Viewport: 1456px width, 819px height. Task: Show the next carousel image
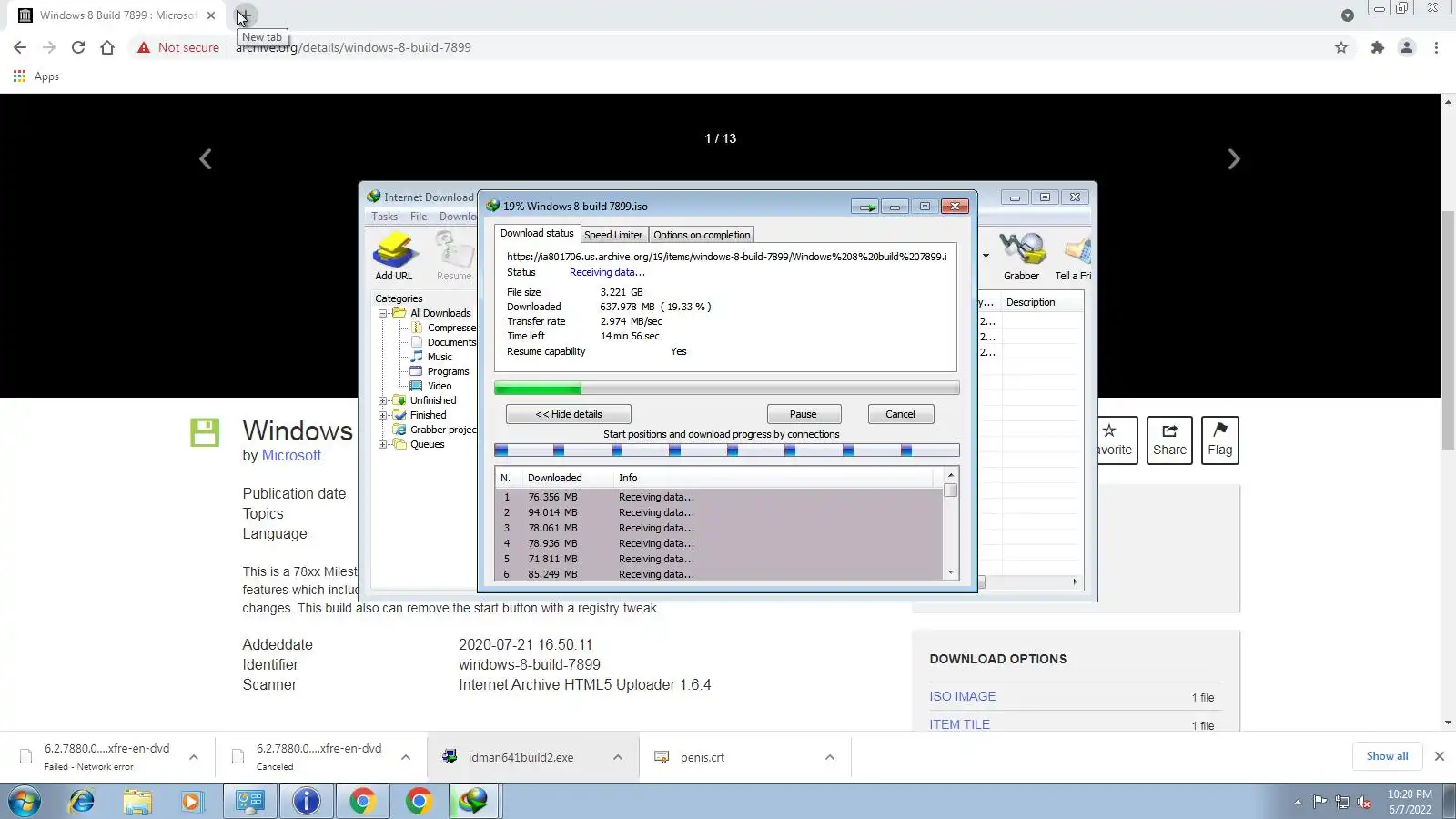pos(1233,159)
